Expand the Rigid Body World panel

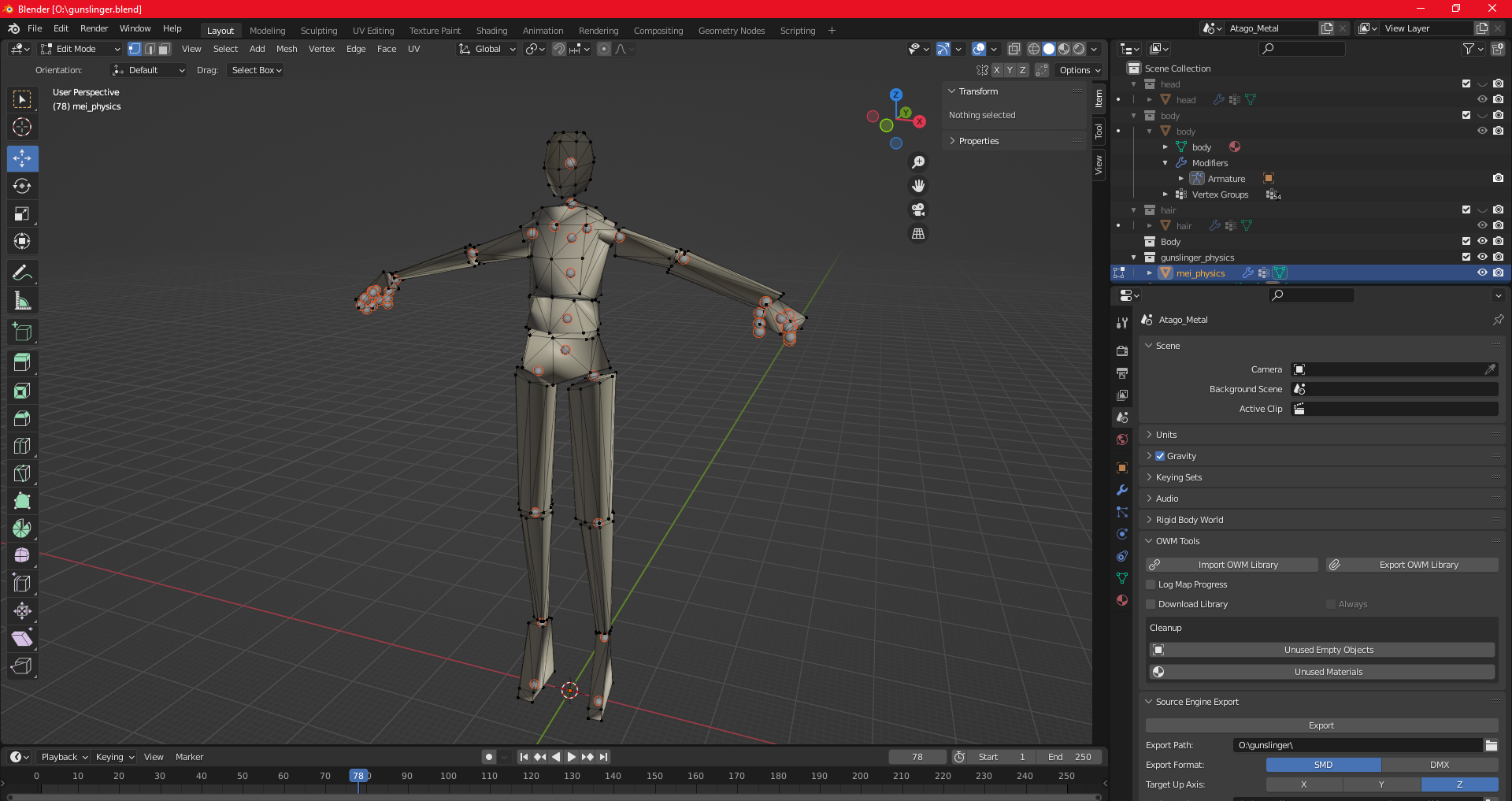(x=1189, y=520)
